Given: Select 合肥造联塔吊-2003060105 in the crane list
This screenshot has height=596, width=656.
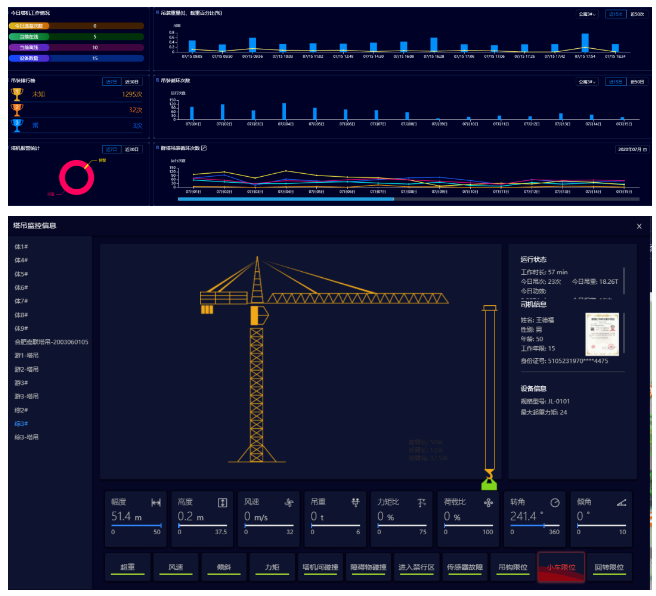Looking at the screenshot, I should click(51, 342).
